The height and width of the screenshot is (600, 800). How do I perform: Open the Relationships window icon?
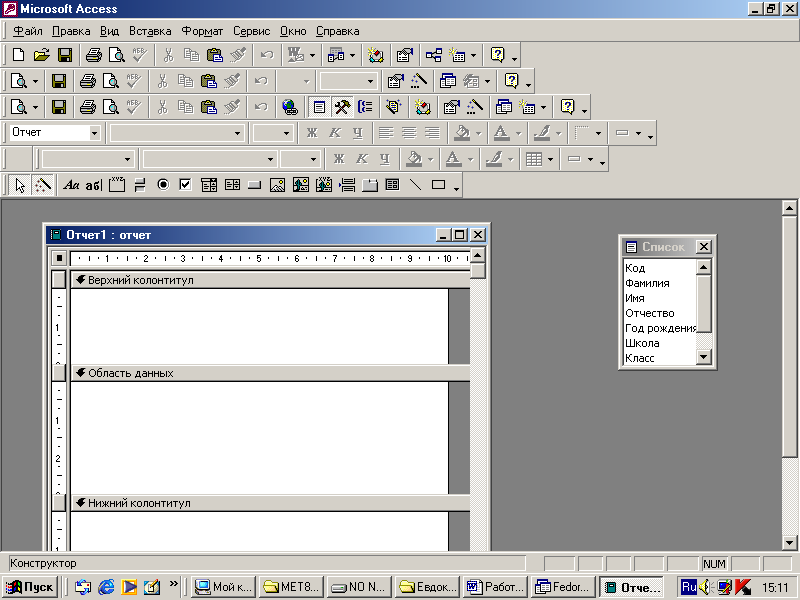point(434,55)
